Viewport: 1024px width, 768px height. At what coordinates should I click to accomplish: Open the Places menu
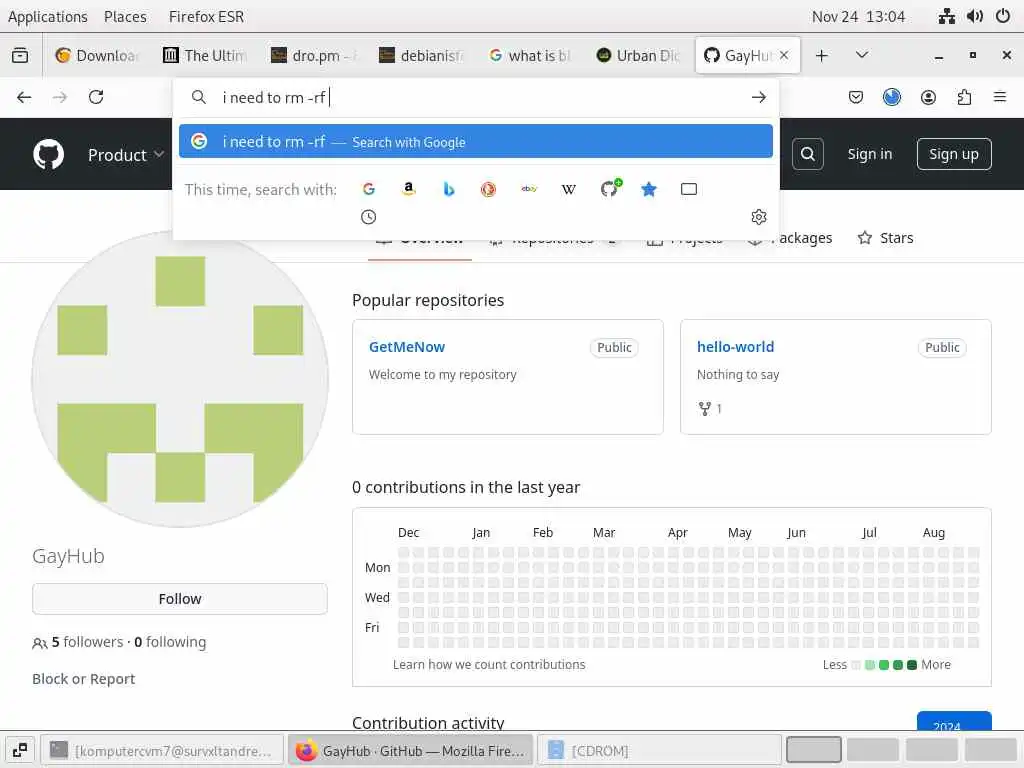tap(125, 16)
